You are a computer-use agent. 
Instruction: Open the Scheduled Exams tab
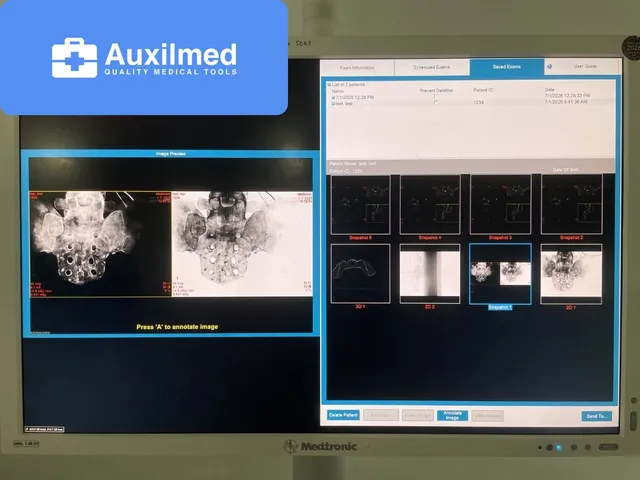tap(431, 67)
